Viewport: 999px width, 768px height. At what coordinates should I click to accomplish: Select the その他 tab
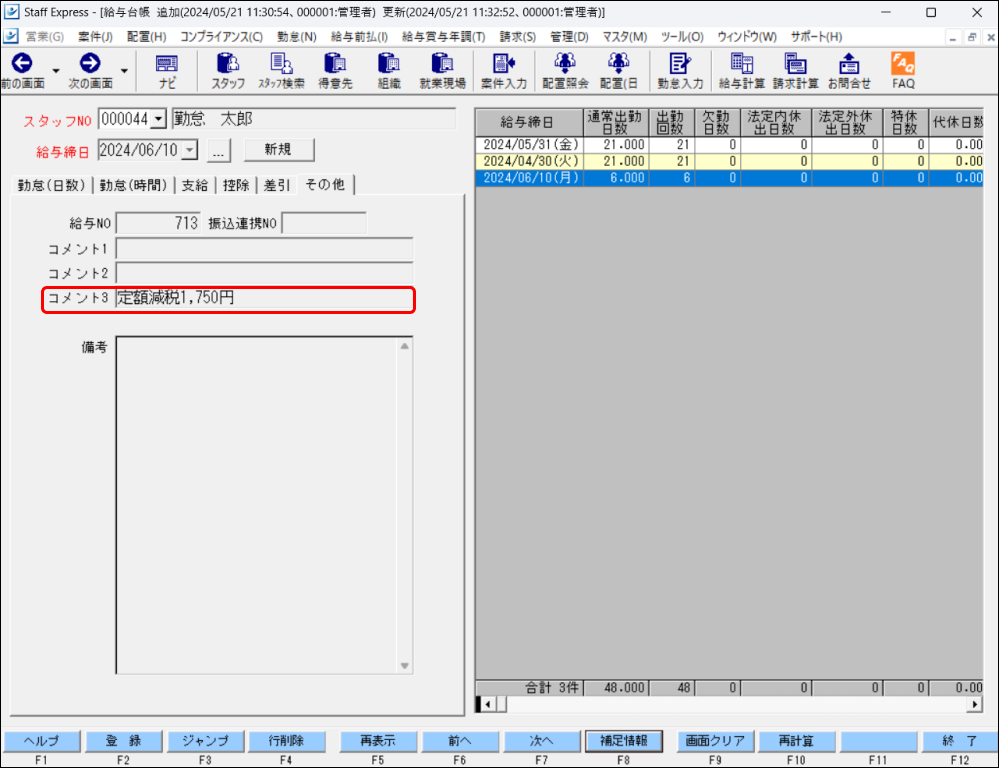(x=325, y=184)
